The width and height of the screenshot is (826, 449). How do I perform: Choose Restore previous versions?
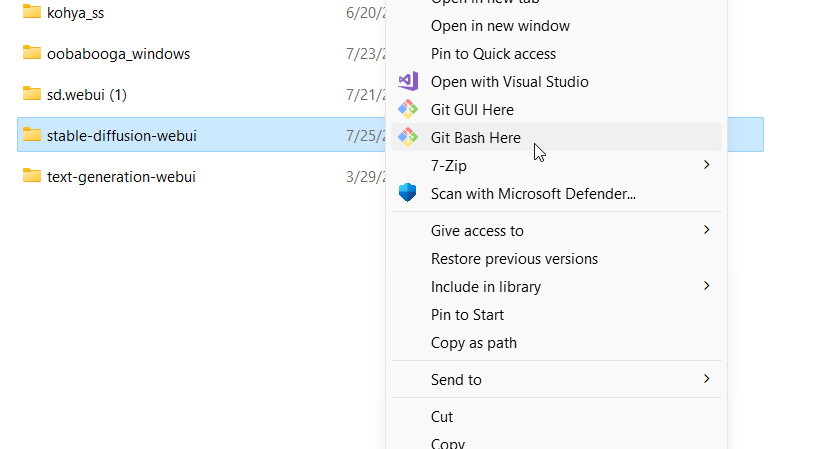click(x=514, y=259)
